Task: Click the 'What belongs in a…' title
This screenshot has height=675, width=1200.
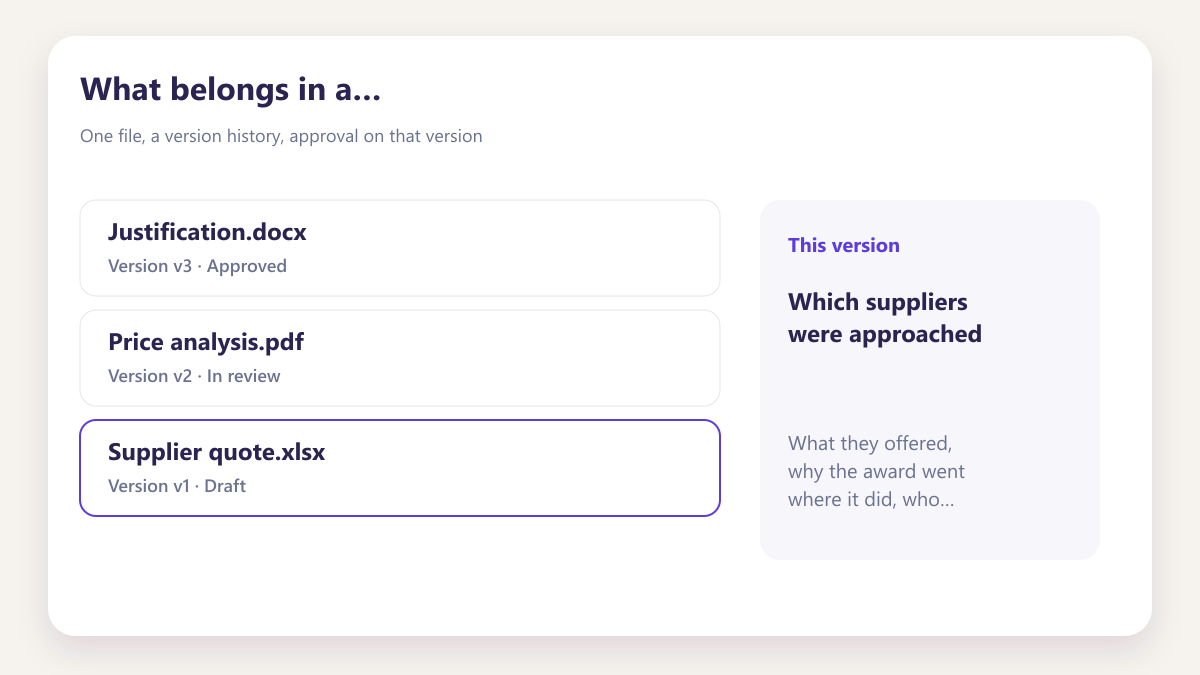Action: (231, 89)
